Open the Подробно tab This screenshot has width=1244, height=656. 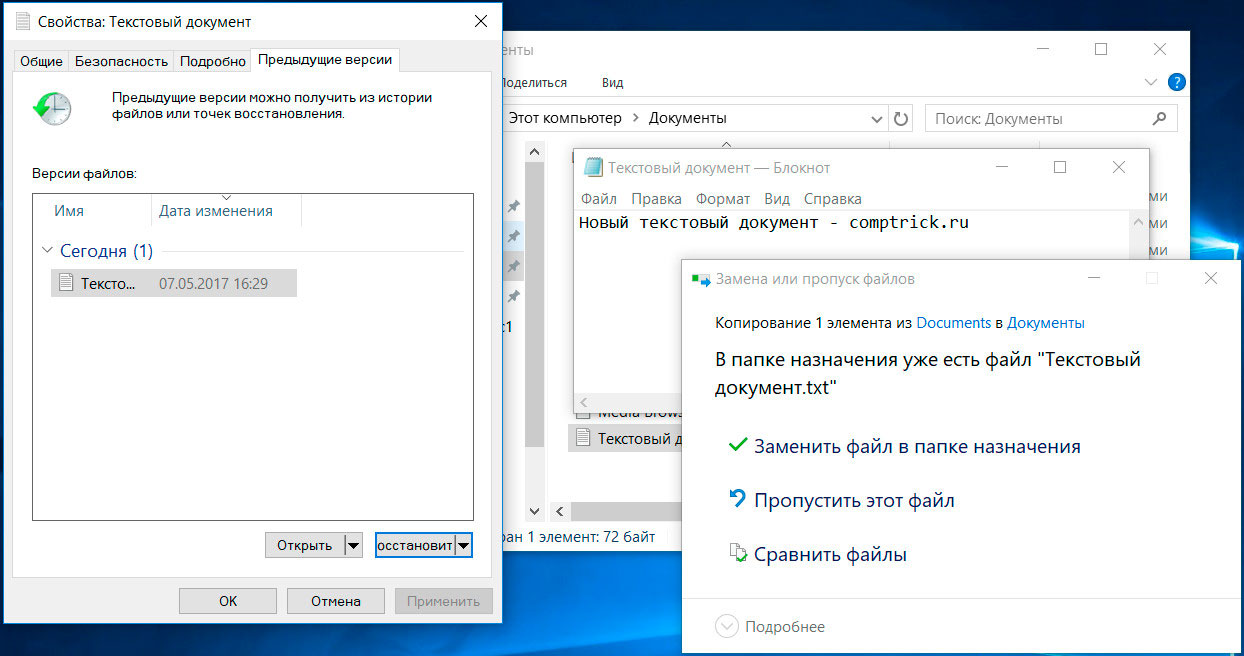click(212, 61)
